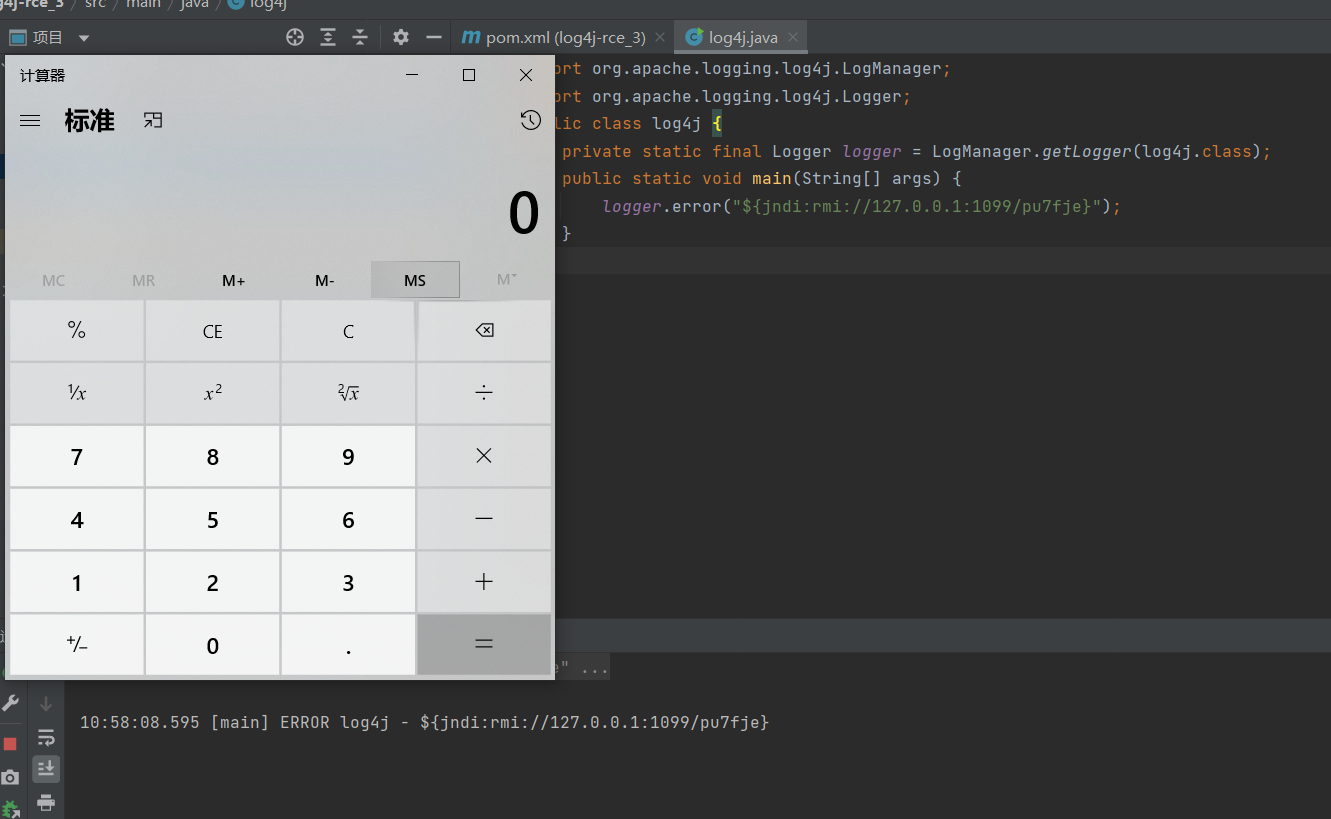This screenshot has width=1331, height=819.
Task: Close the pom.xml editor tab
Action: point(659,38)
